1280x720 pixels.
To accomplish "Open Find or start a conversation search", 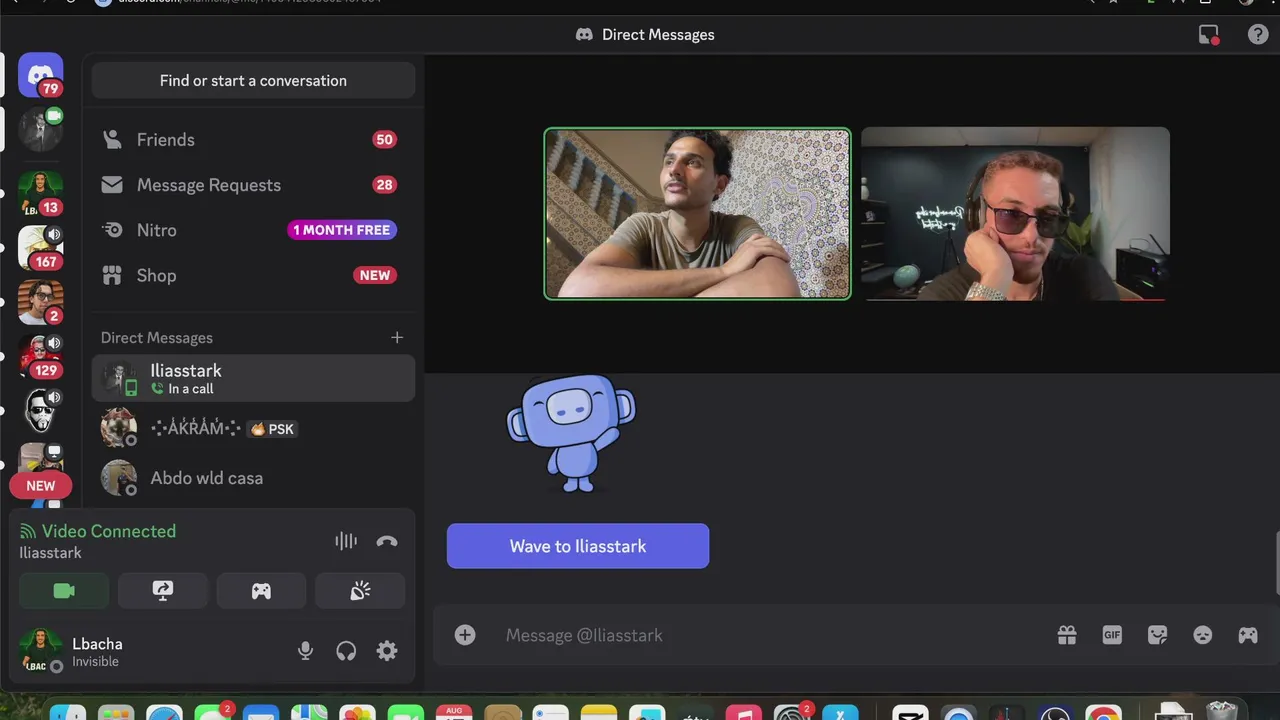I will click(x=253, y=81).
